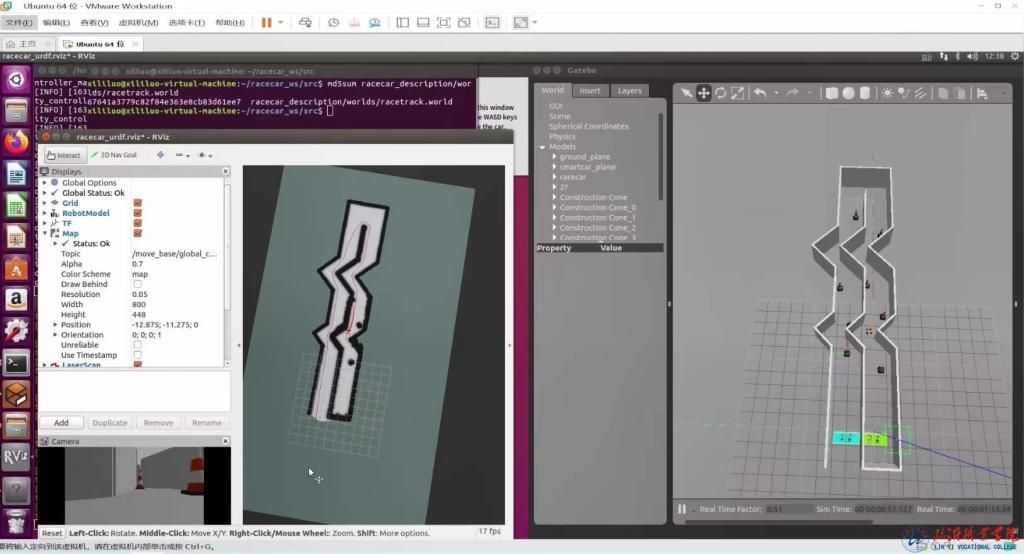Viewport: 1024px width, 554px height.
Task: Disable the RobotModel display checkbox
Action: click(138, 213)
